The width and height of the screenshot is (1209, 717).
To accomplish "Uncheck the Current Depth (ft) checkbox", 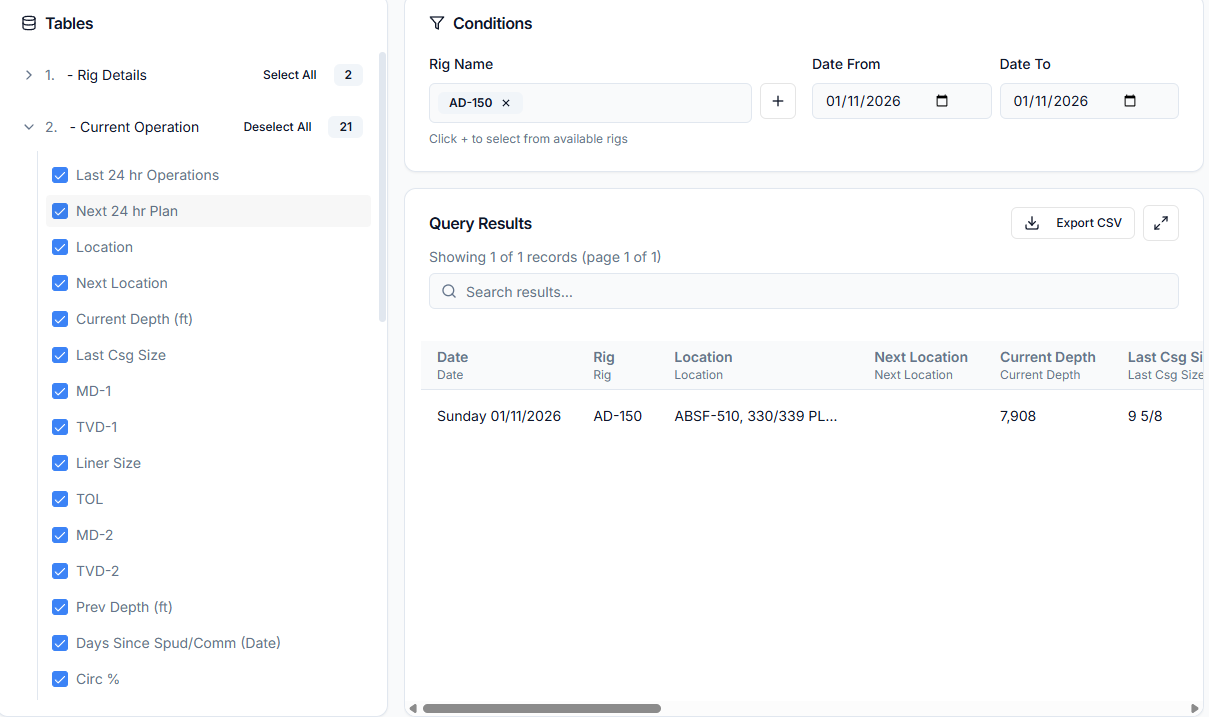I will (59, 319).
